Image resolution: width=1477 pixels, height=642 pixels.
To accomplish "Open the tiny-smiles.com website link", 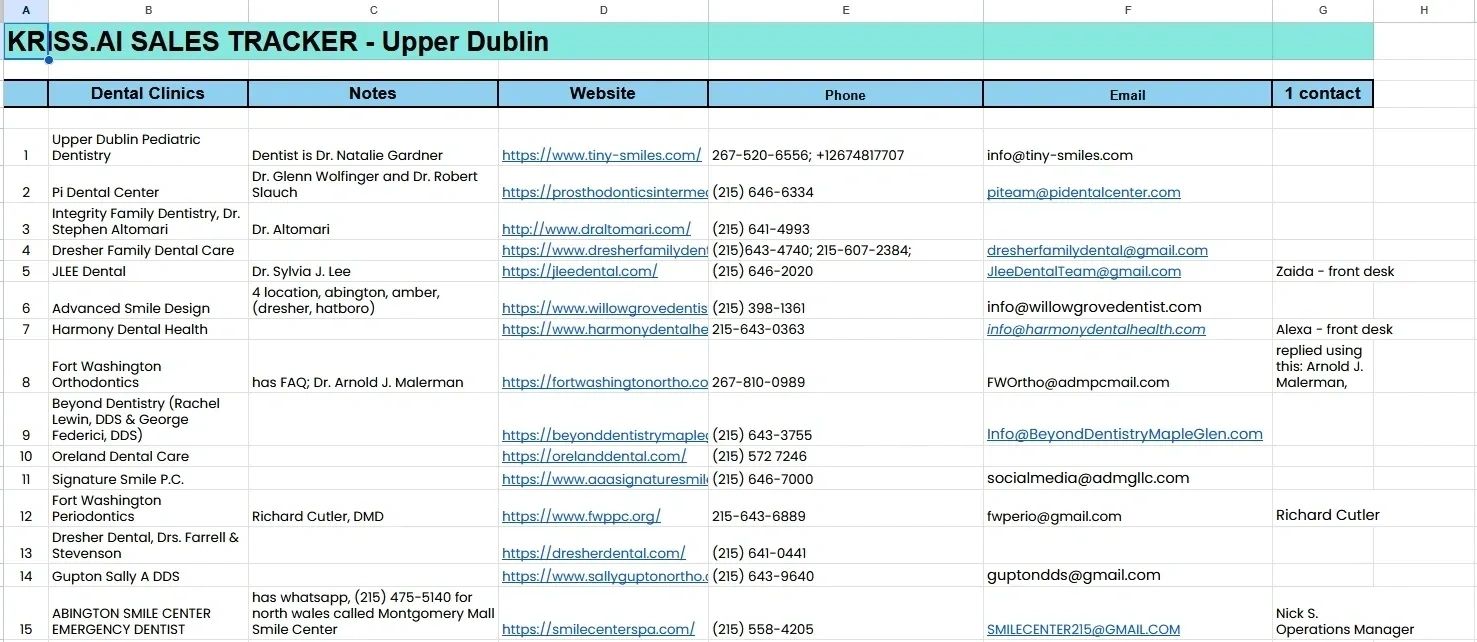I will tap(602, 156).
